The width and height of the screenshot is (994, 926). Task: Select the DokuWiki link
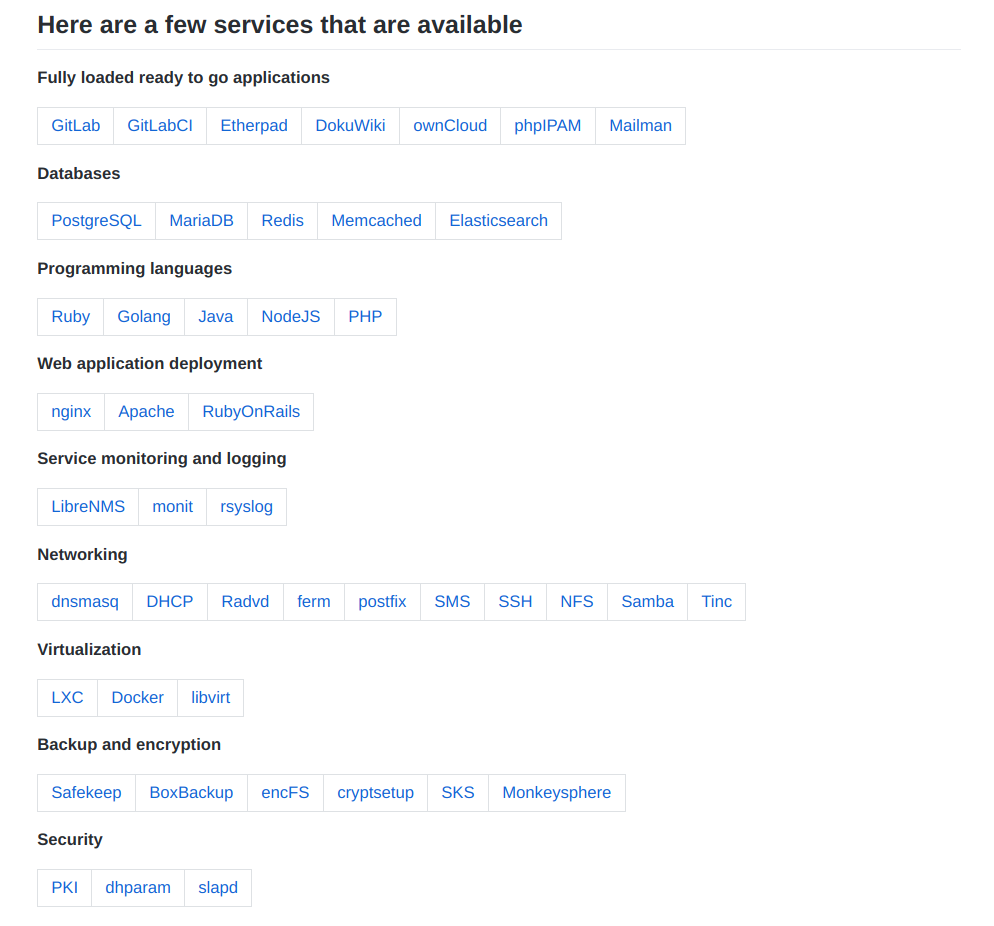(x=350, y=125)
